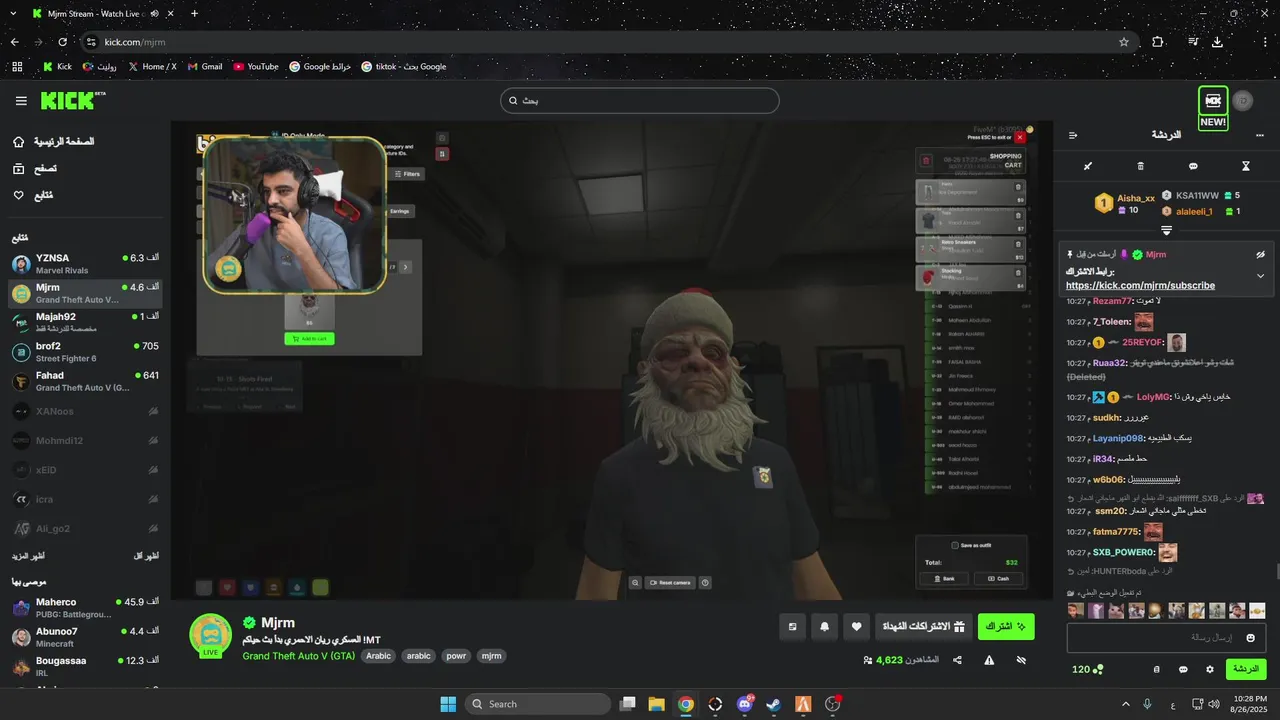Click the chat rules document icon
The width and height of the screenshot is (1280, 720).
(1157, 669)
